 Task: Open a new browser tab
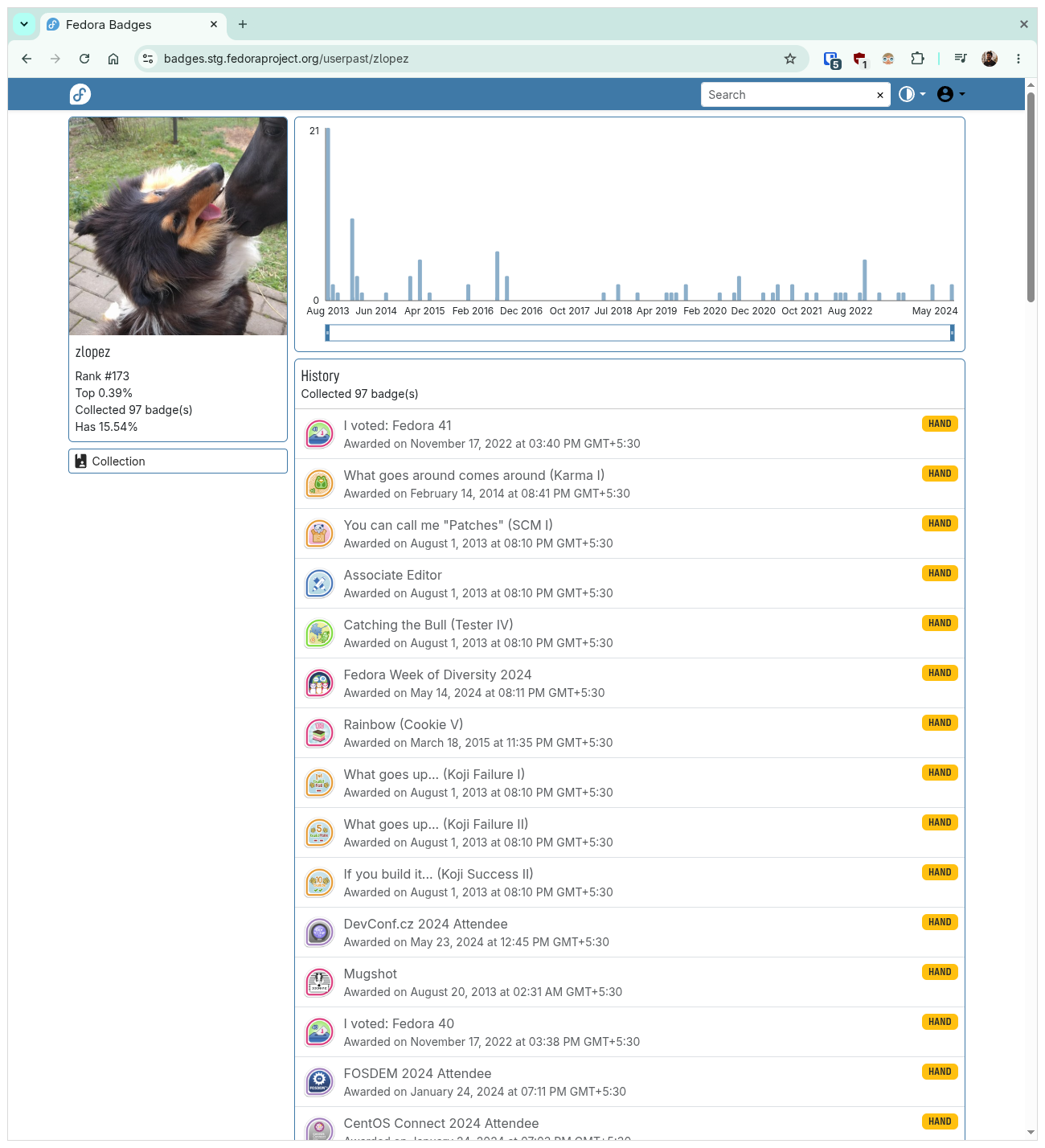tap(243, 25)
